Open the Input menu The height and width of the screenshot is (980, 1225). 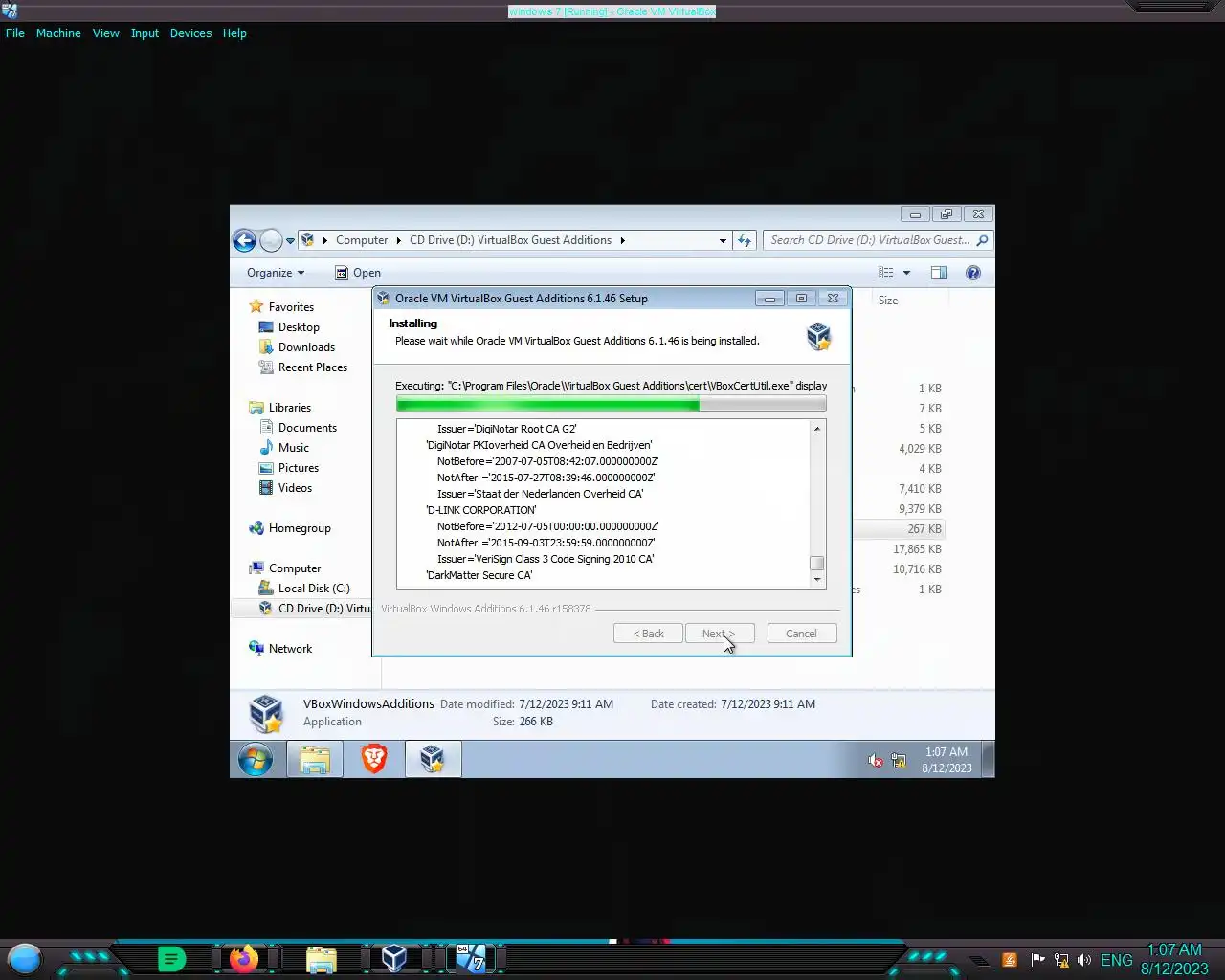pyautogui.click(x=145, y=33)
